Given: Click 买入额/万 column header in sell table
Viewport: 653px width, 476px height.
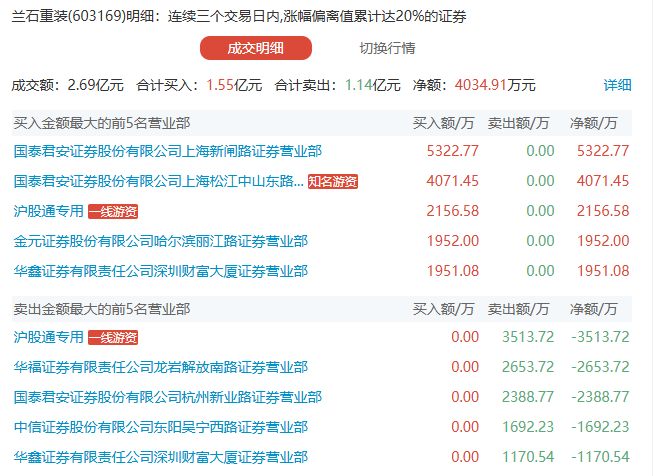Looking at the screenshot, I should click(443, 309).
